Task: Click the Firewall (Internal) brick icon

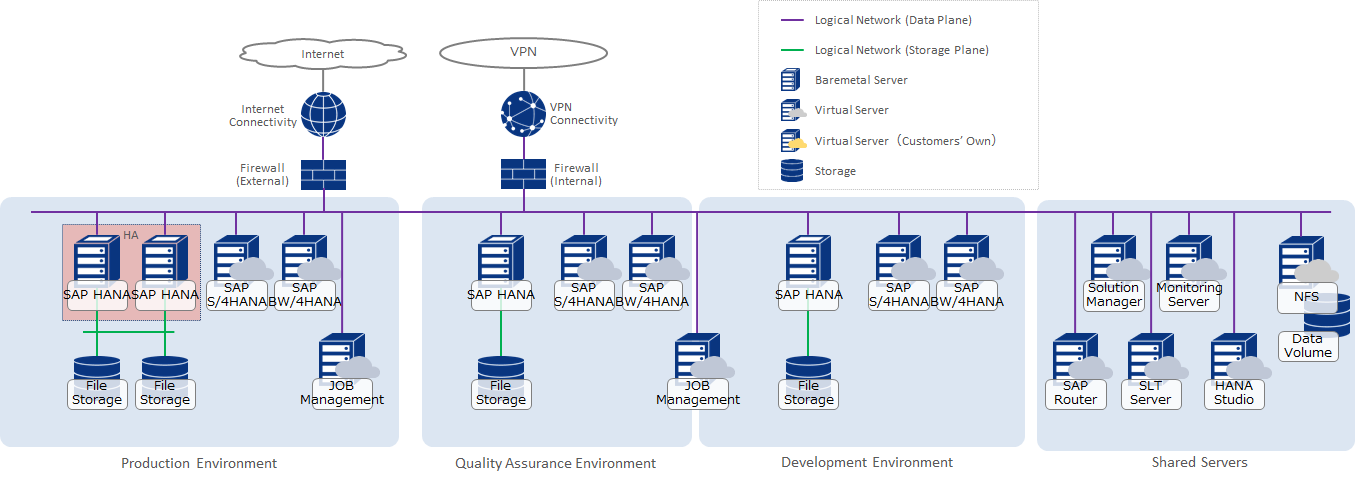Action: coord(523,174)
